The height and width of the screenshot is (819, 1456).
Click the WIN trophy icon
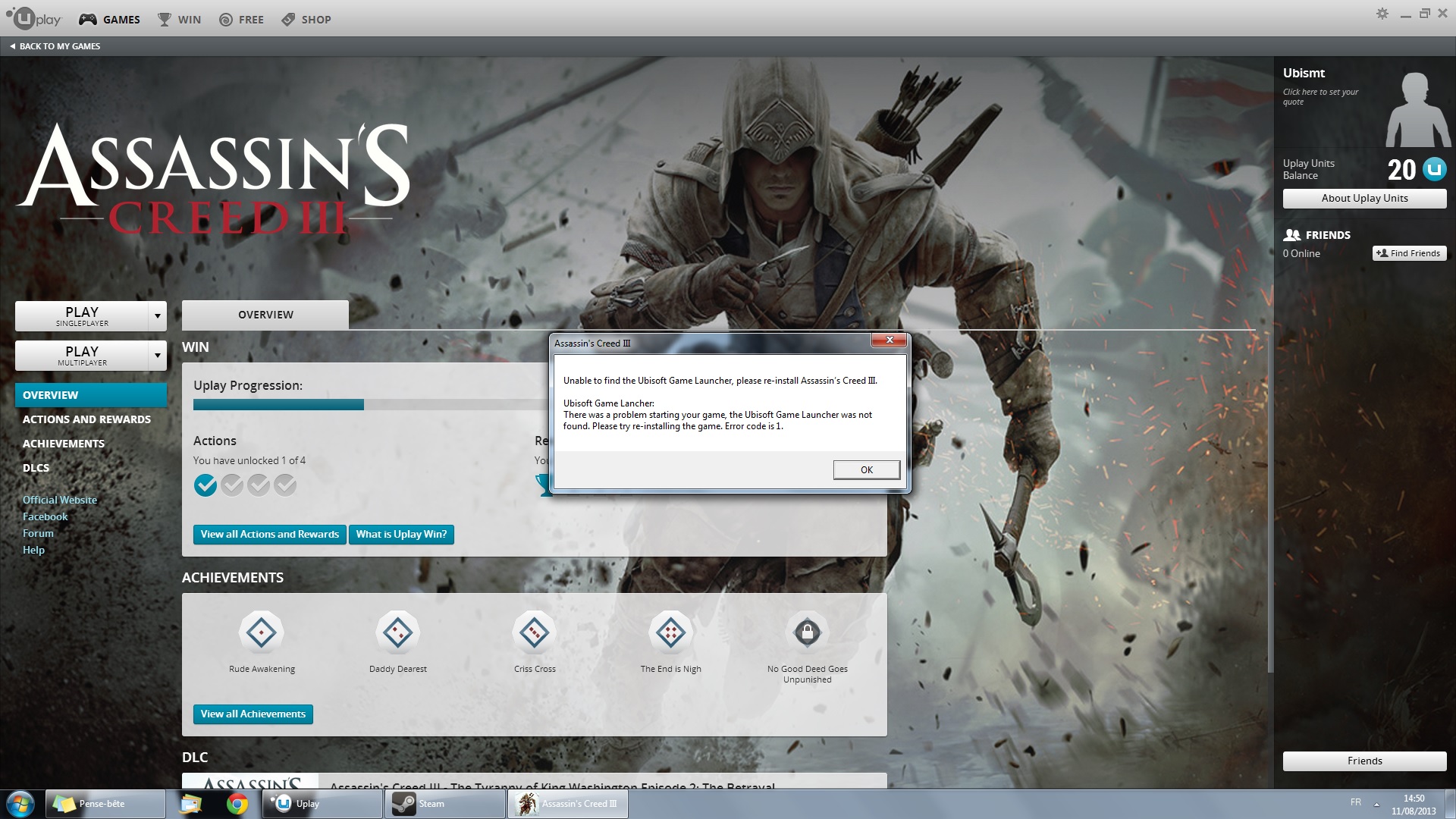pyautogui.click(x=164, y=20)
